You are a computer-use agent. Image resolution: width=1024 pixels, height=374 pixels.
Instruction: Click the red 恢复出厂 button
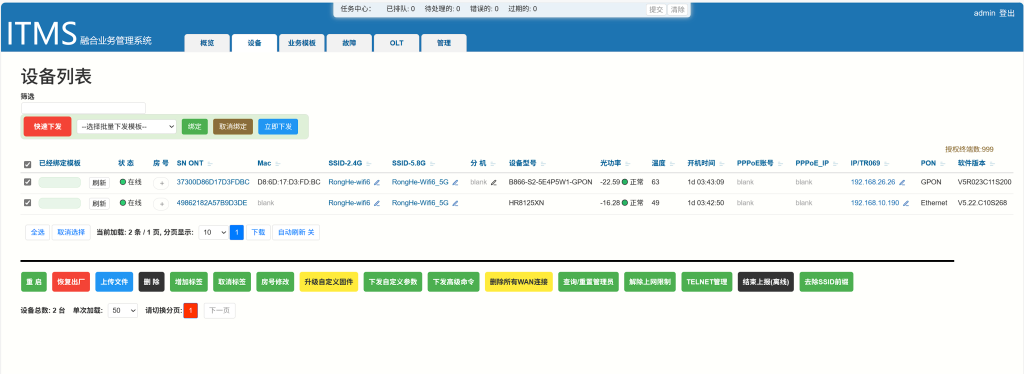71,282
